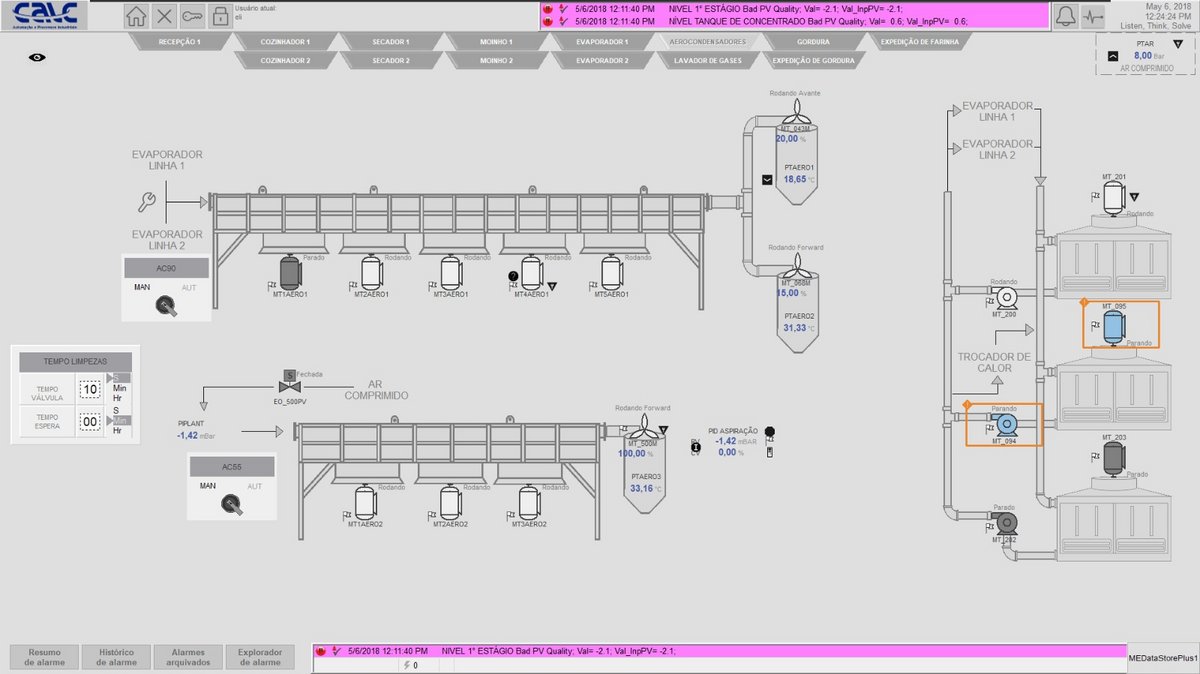This screenshot has height=674, width=1200.
Task: Open the alarm bell icon
Action: point(1066,16)
